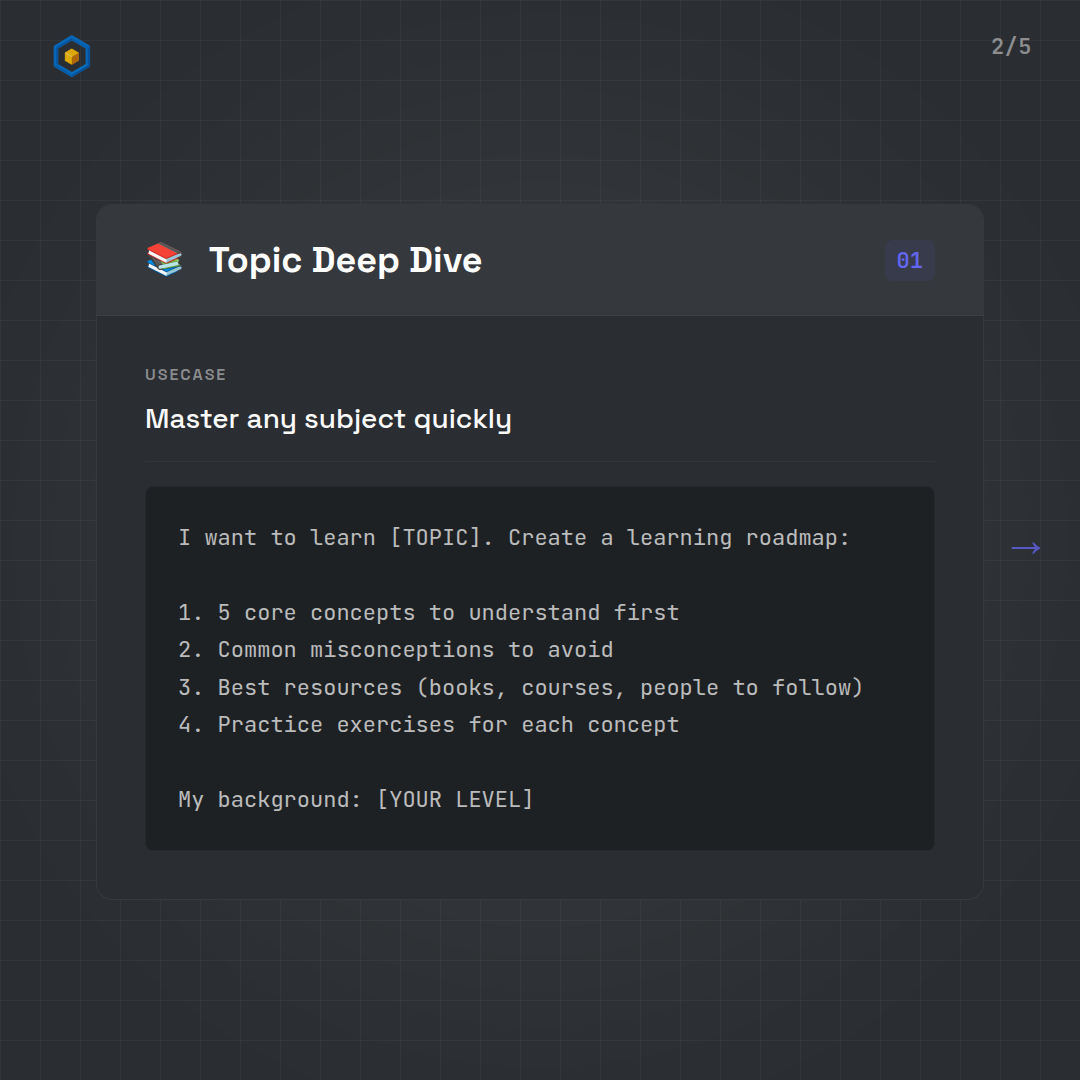1080x1080 pixels.
Task: Click the word 'Dive' in card header
Action: coord(445,260)
